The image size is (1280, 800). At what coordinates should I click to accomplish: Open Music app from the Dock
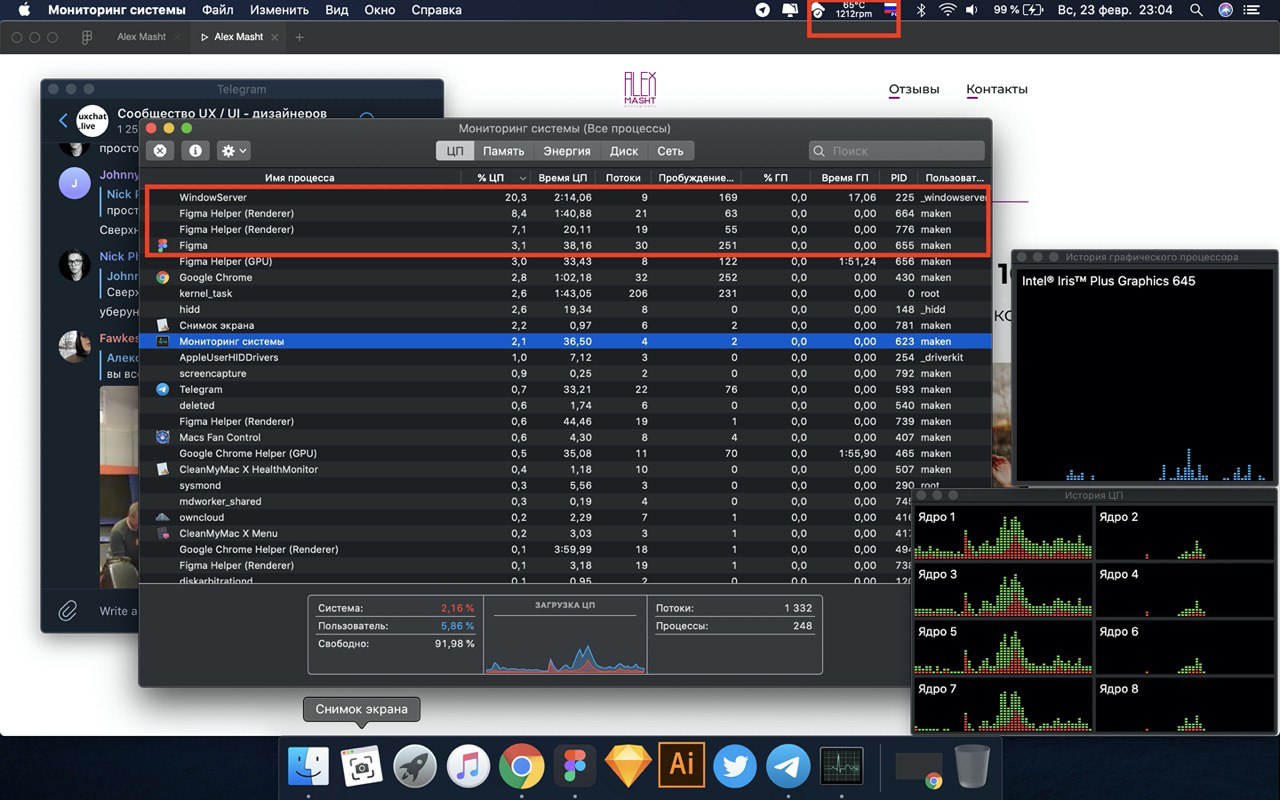pos(468,767)
